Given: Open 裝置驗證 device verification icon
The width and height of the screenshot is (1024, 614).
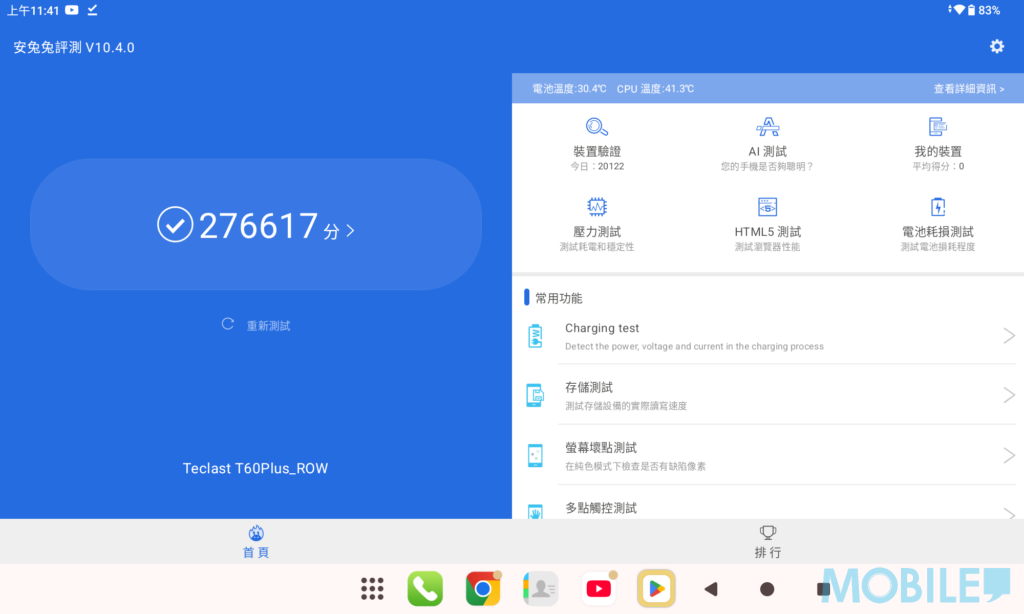Looking at the screenshot, I should pyautogui.click(x=597, y=127).
